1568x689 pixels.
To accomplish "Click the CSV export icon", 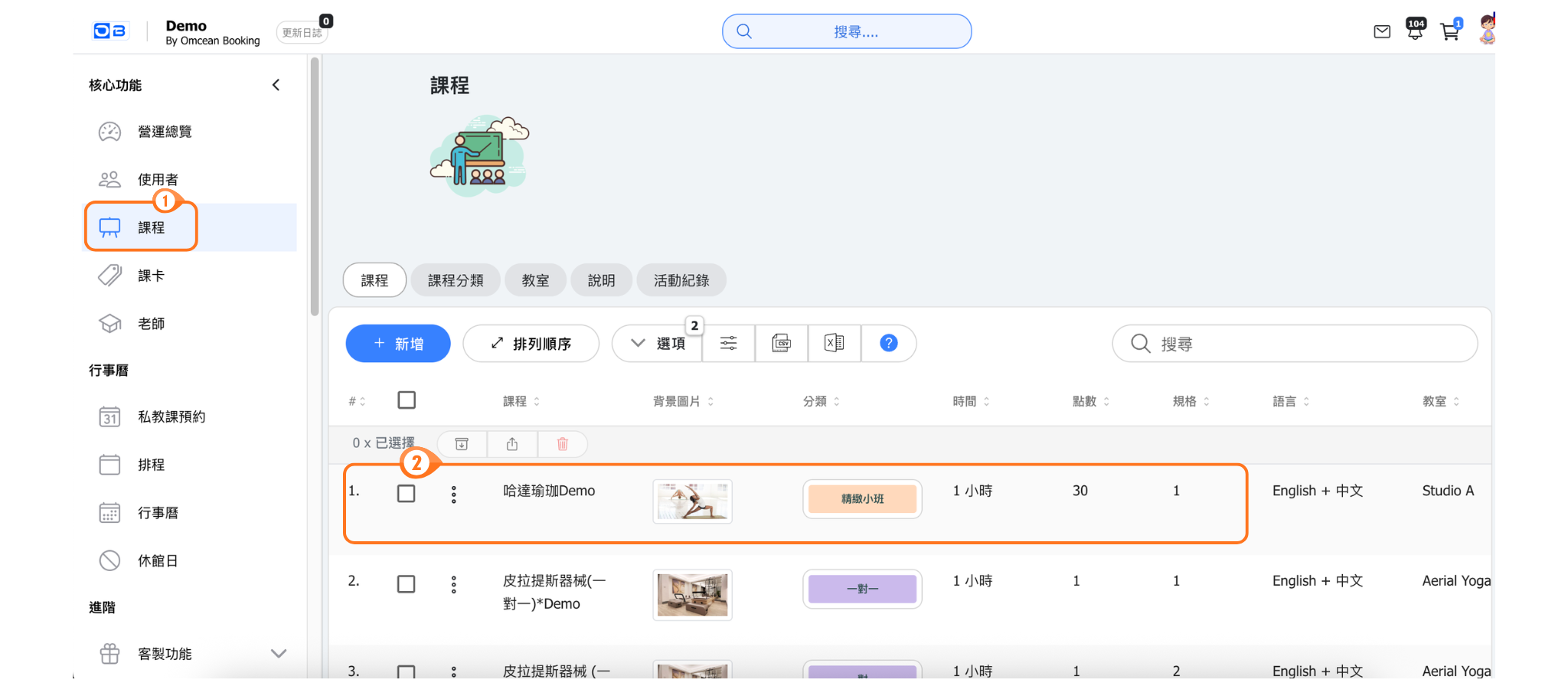I will (781, 343).
